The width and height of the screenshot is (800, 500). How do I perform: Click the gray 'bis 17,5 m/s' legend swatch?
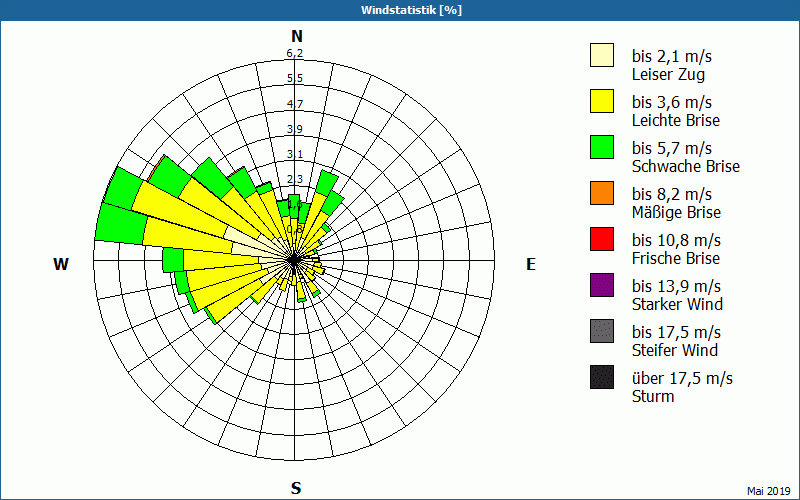pos(602,331)
